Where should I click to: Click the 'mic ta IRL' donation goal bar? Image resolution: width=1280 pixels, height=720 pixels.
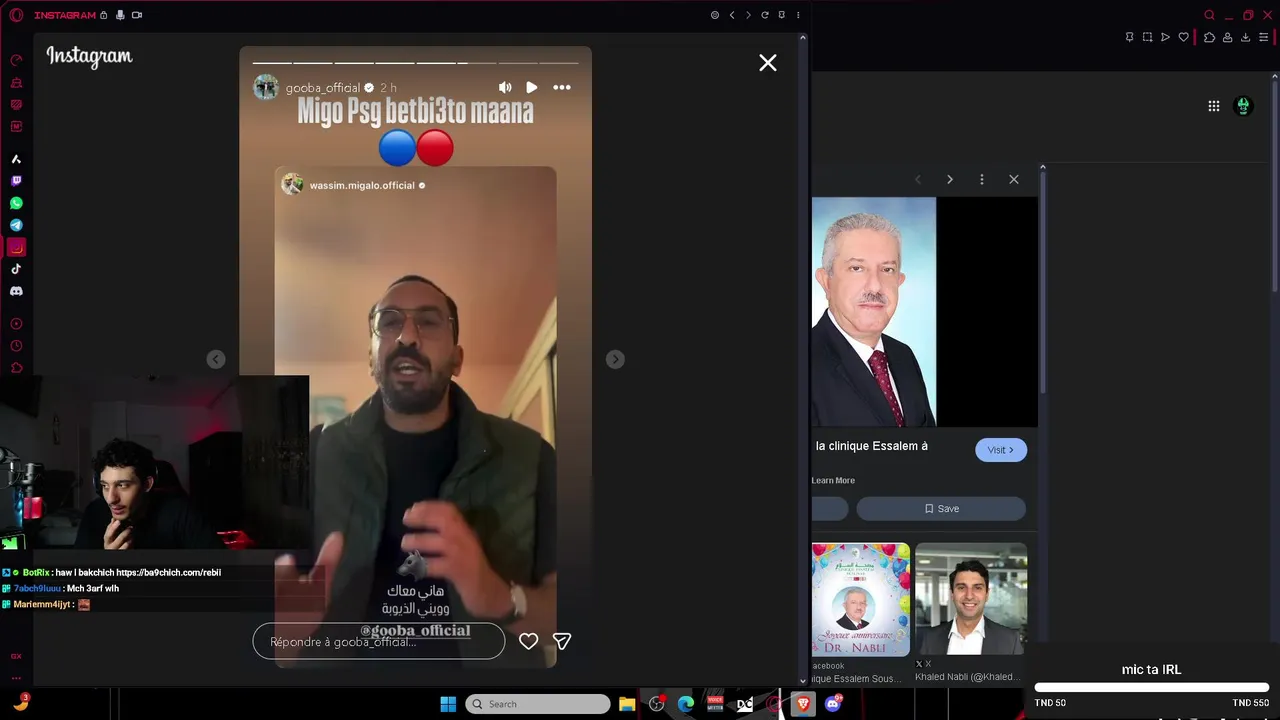pyautogui.click(x=1152, y=687)
